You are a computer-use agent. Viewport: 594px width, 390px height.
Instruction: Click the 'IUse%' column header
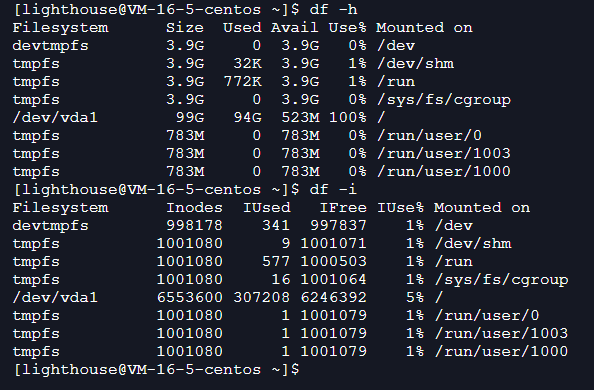[400, 208]
